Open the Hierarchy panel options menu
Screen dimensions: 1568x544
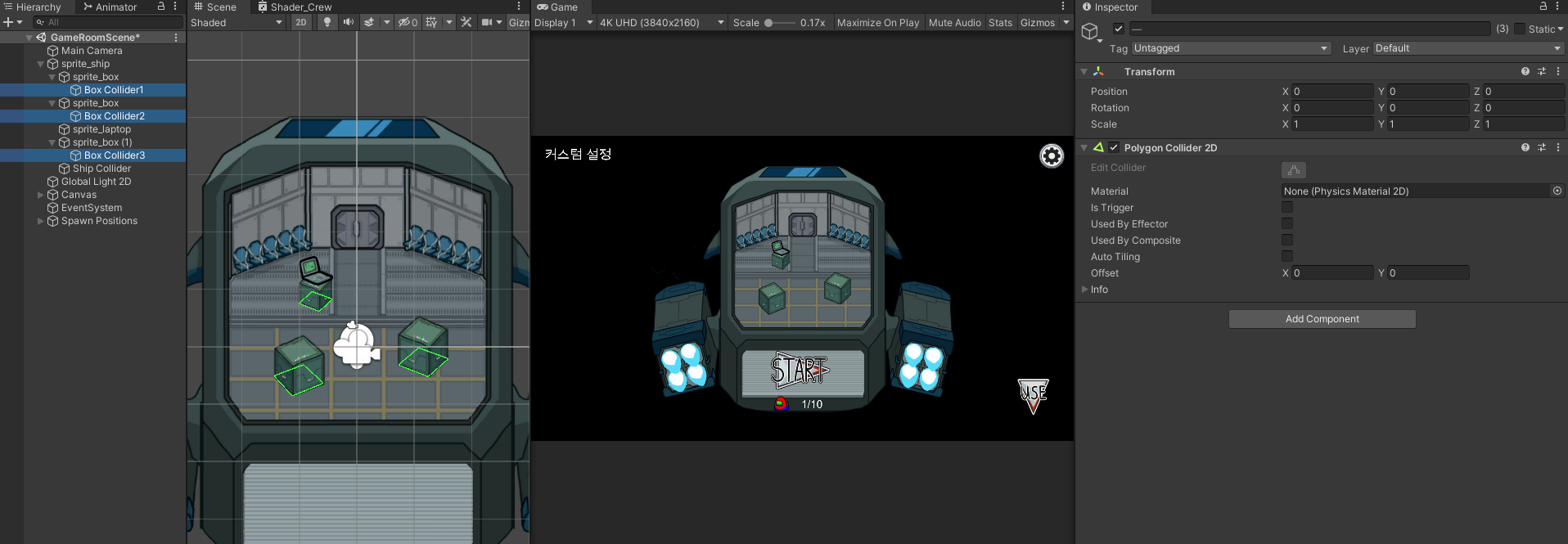click(175, 7)
